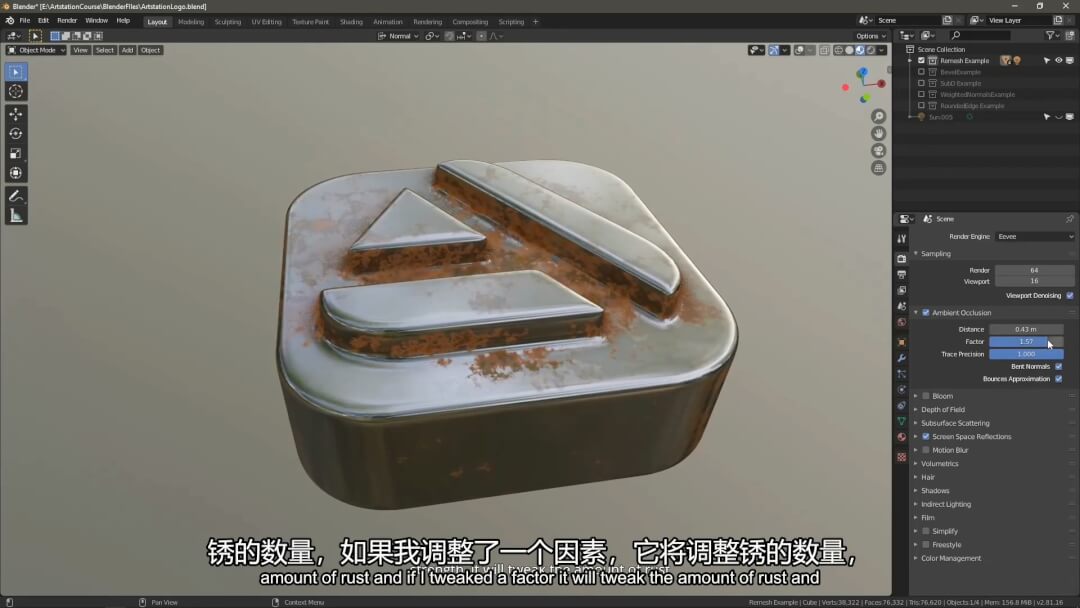Select the Annotate tool
The width and height of the screenshot is (1080, 608).
16,196
